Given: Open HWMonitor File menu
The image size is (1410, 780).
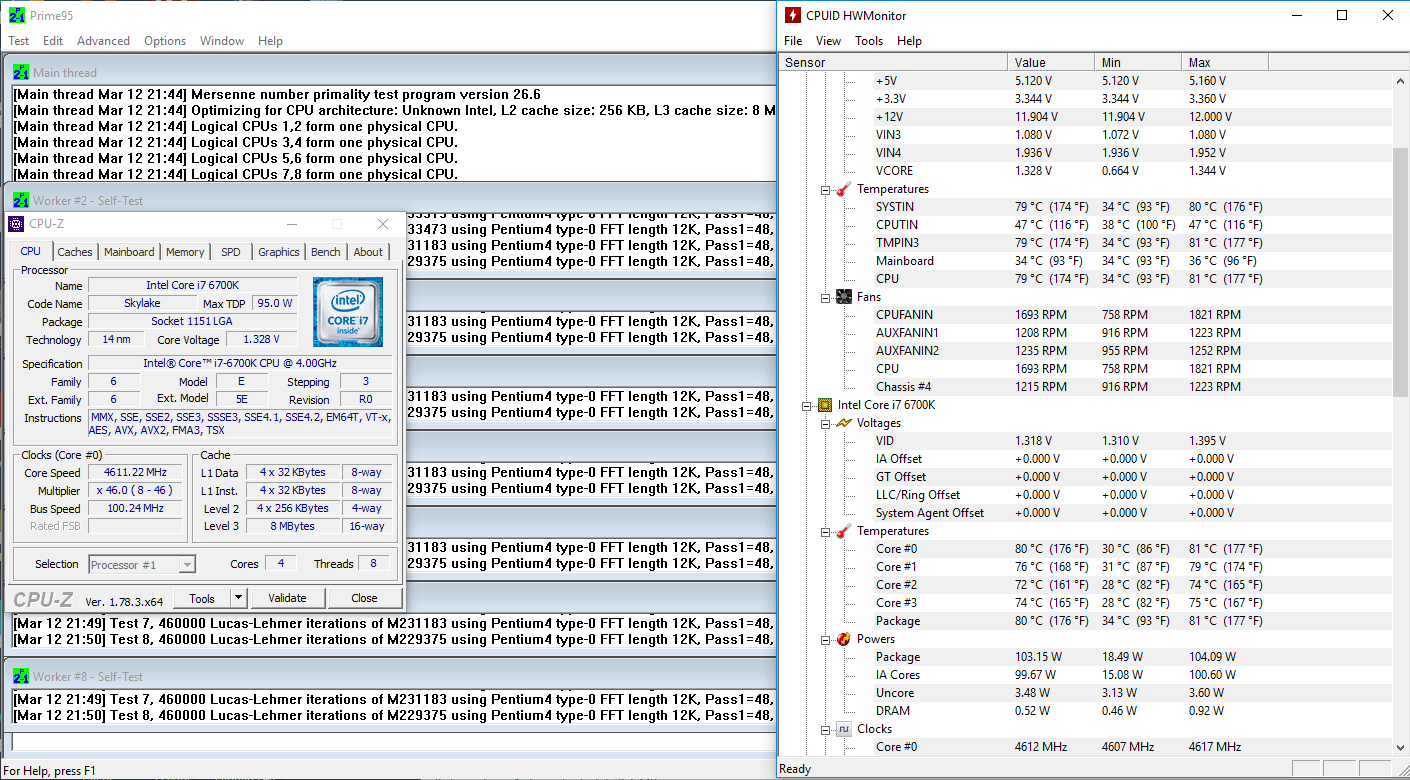Looking at the screenshot, I should point(793,41).
